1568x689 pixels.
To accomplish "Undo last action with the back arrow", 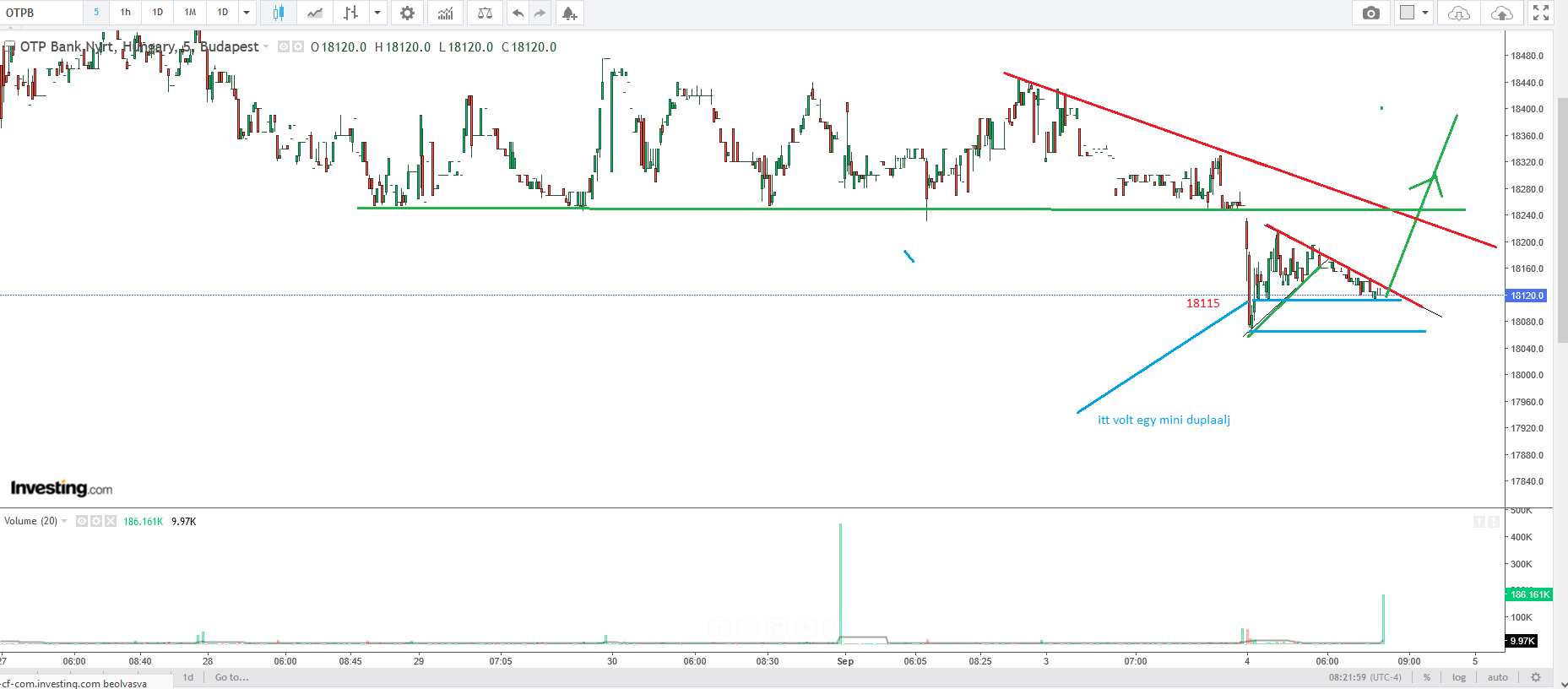I will (518, 13).
